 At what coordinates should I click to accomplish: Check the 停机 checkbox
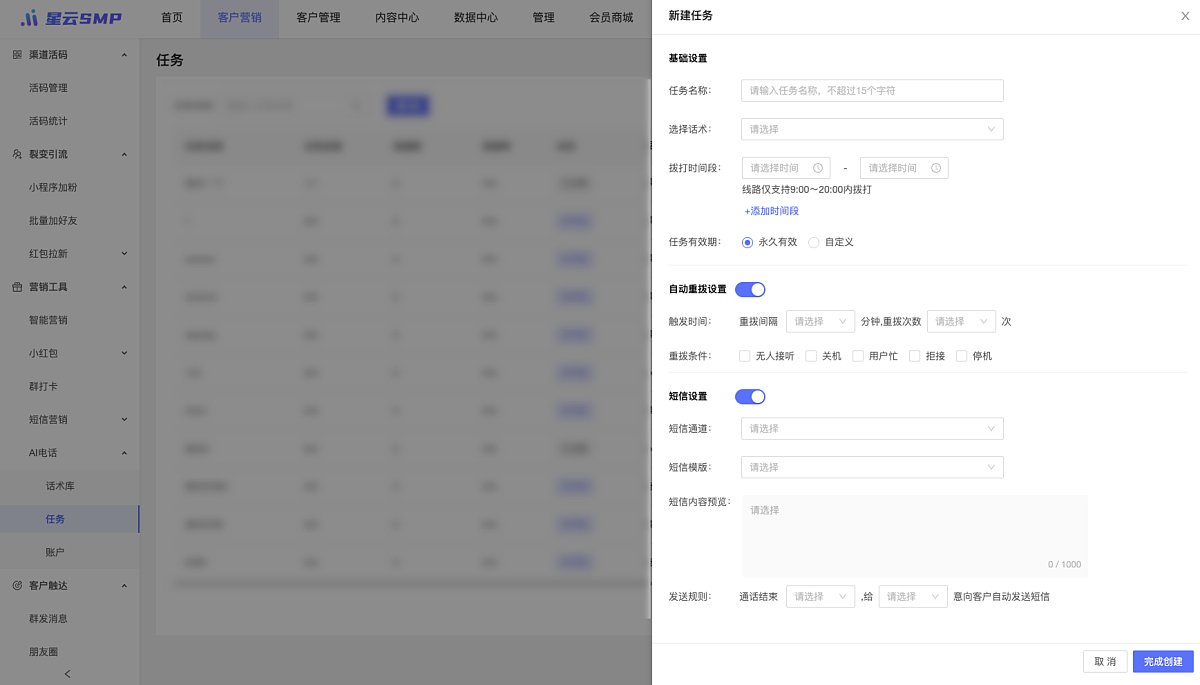click(962, 356)
